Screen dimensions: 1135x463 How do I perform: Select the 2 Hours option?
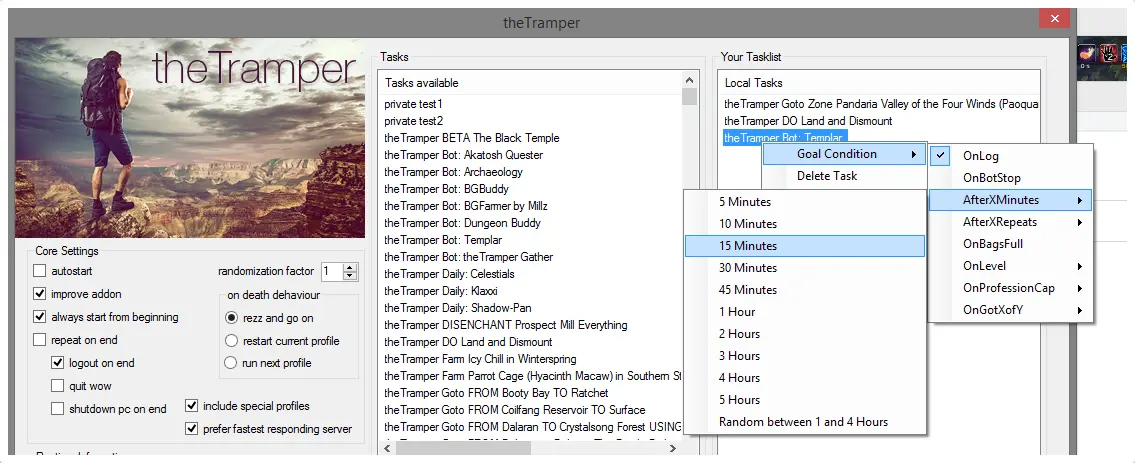[805, 334]
